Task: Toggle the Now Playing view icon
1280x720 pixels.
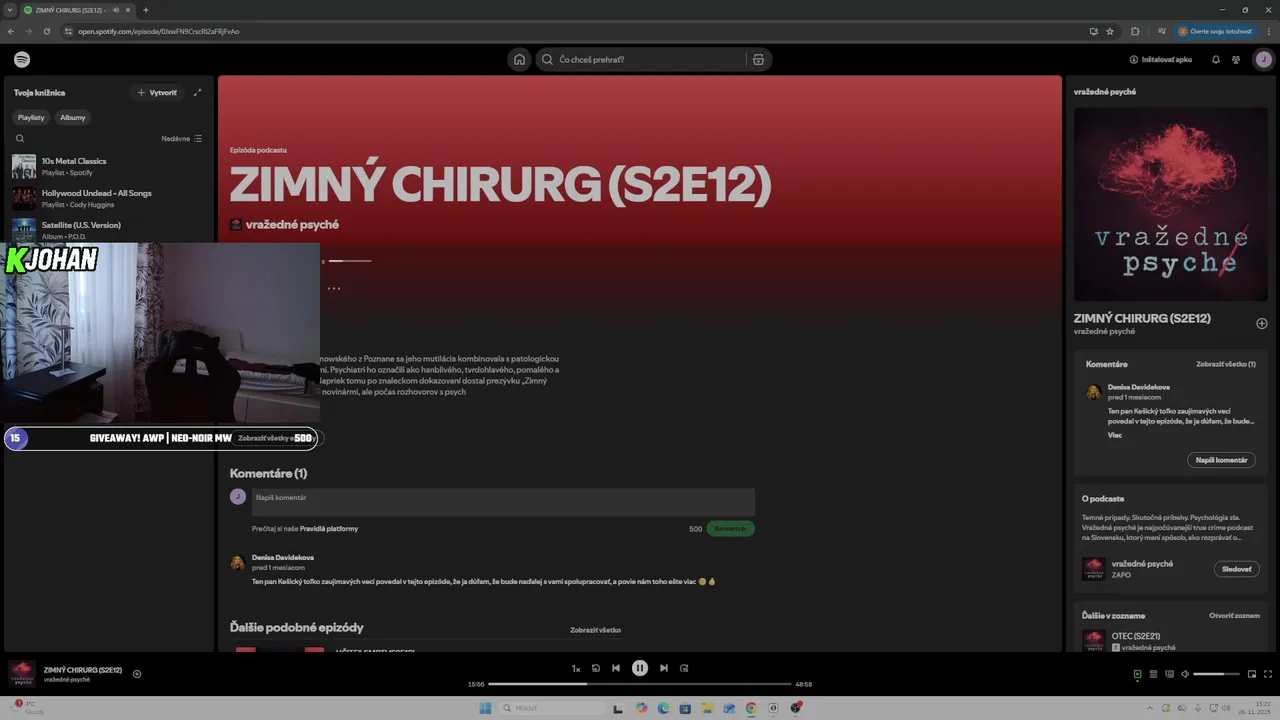Action: pos(1137,674)
